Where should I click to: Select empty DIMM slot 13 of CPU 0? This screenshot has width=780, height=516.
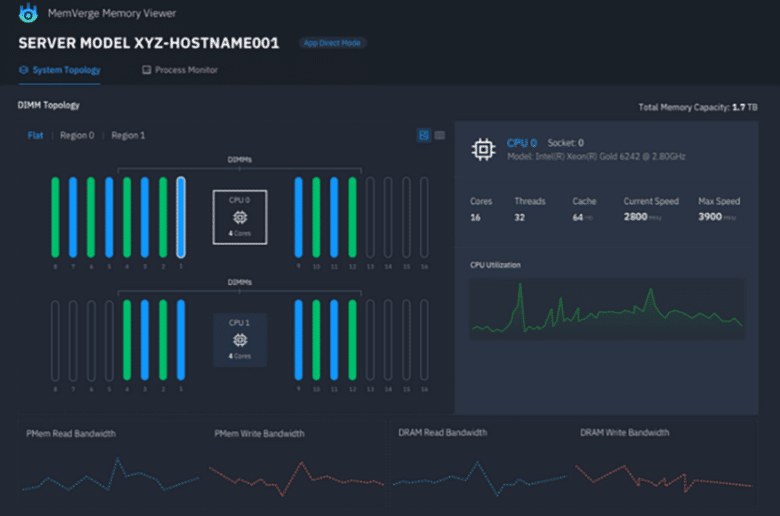tap(370, 217)
